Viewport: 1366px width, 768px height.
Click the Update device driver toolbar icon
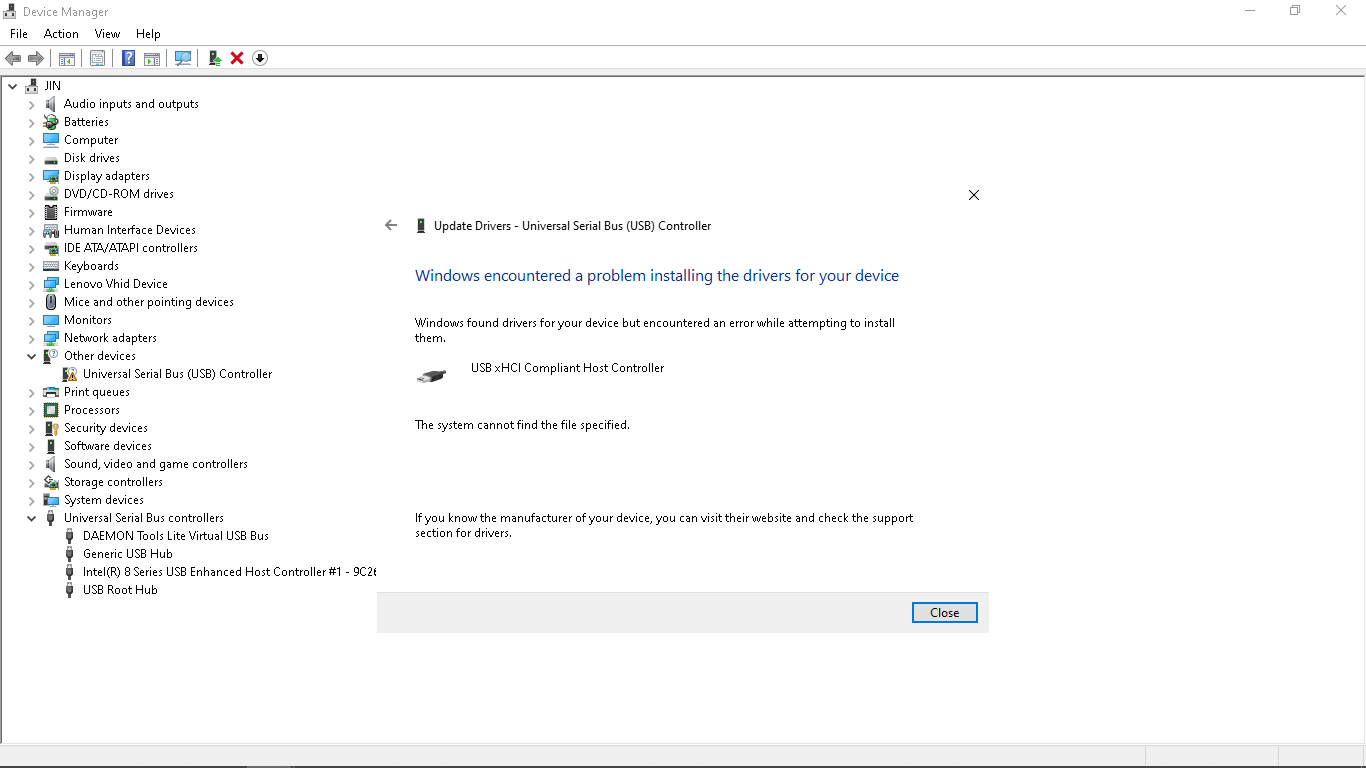[214, 58]
